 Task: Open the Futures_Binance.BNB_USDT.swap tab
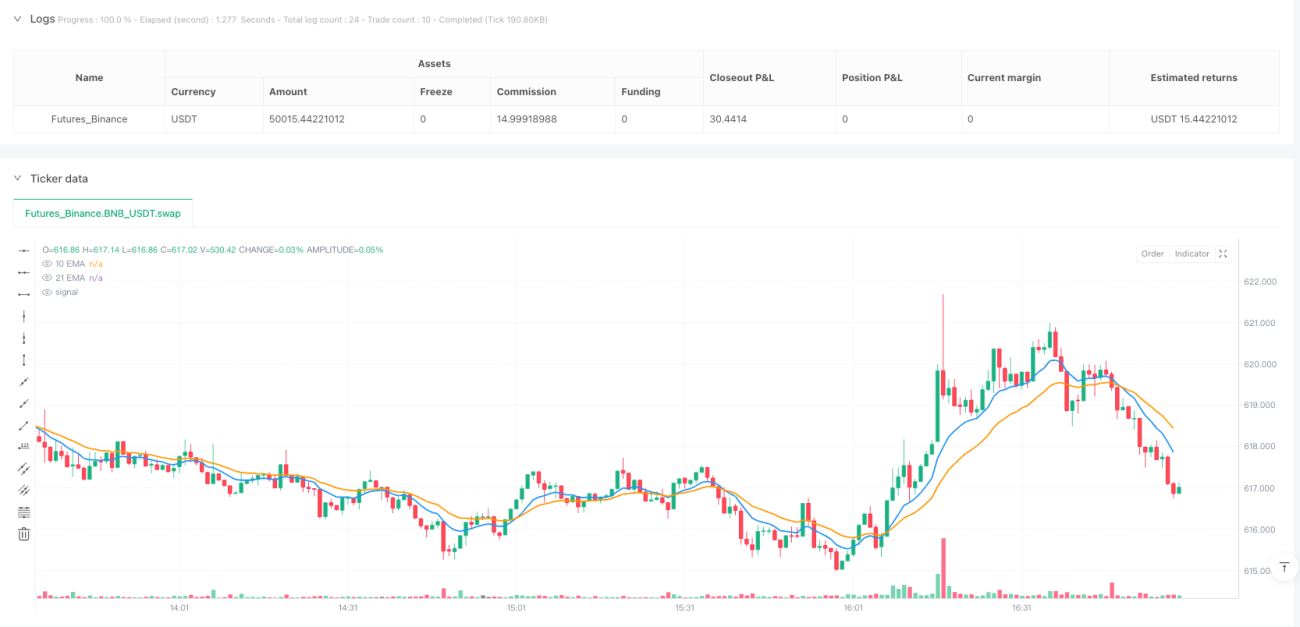[102, 213]
